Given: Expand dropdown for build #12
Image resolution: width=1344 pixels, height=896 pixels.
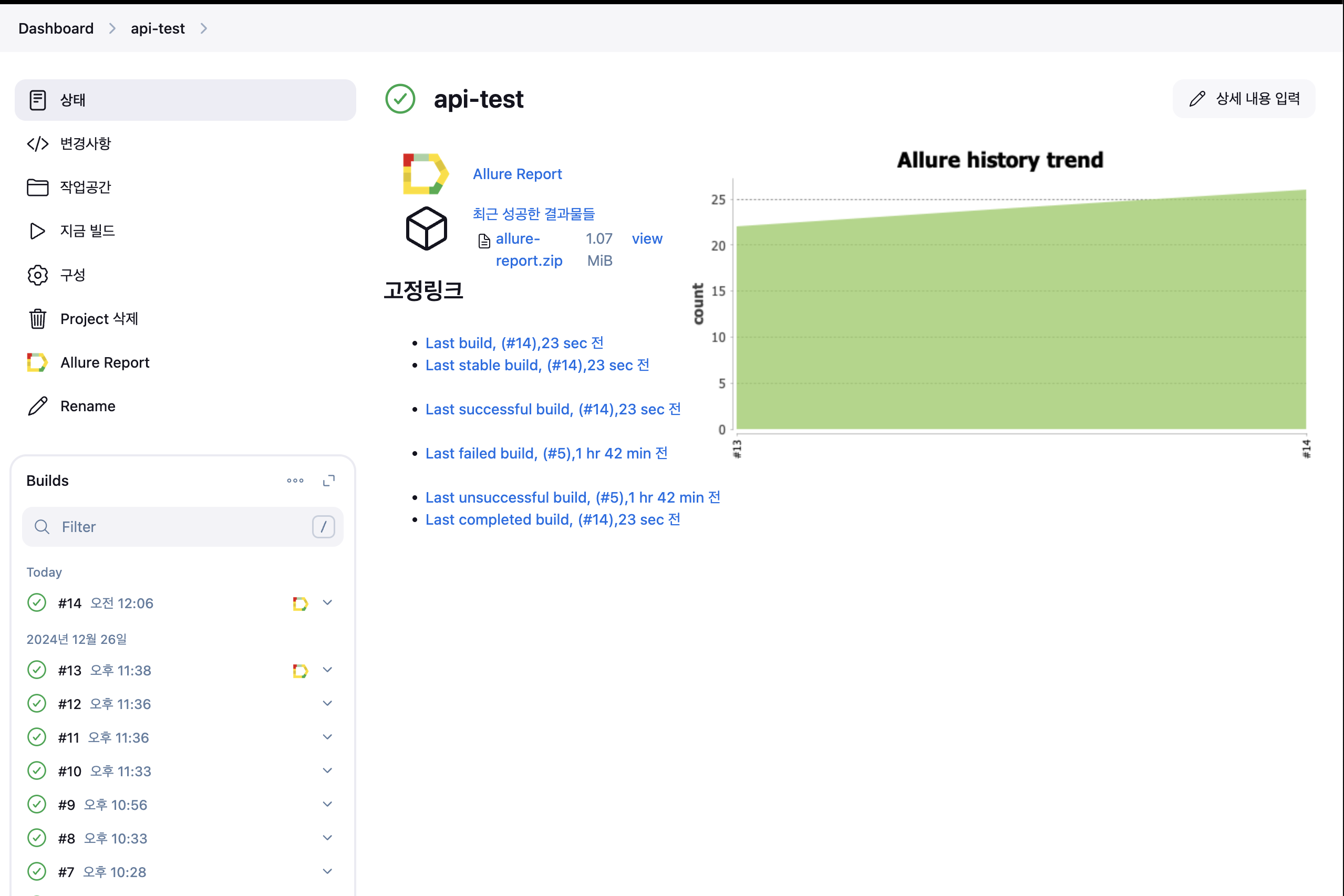Looking at the screenshot, I should point(327,703).
